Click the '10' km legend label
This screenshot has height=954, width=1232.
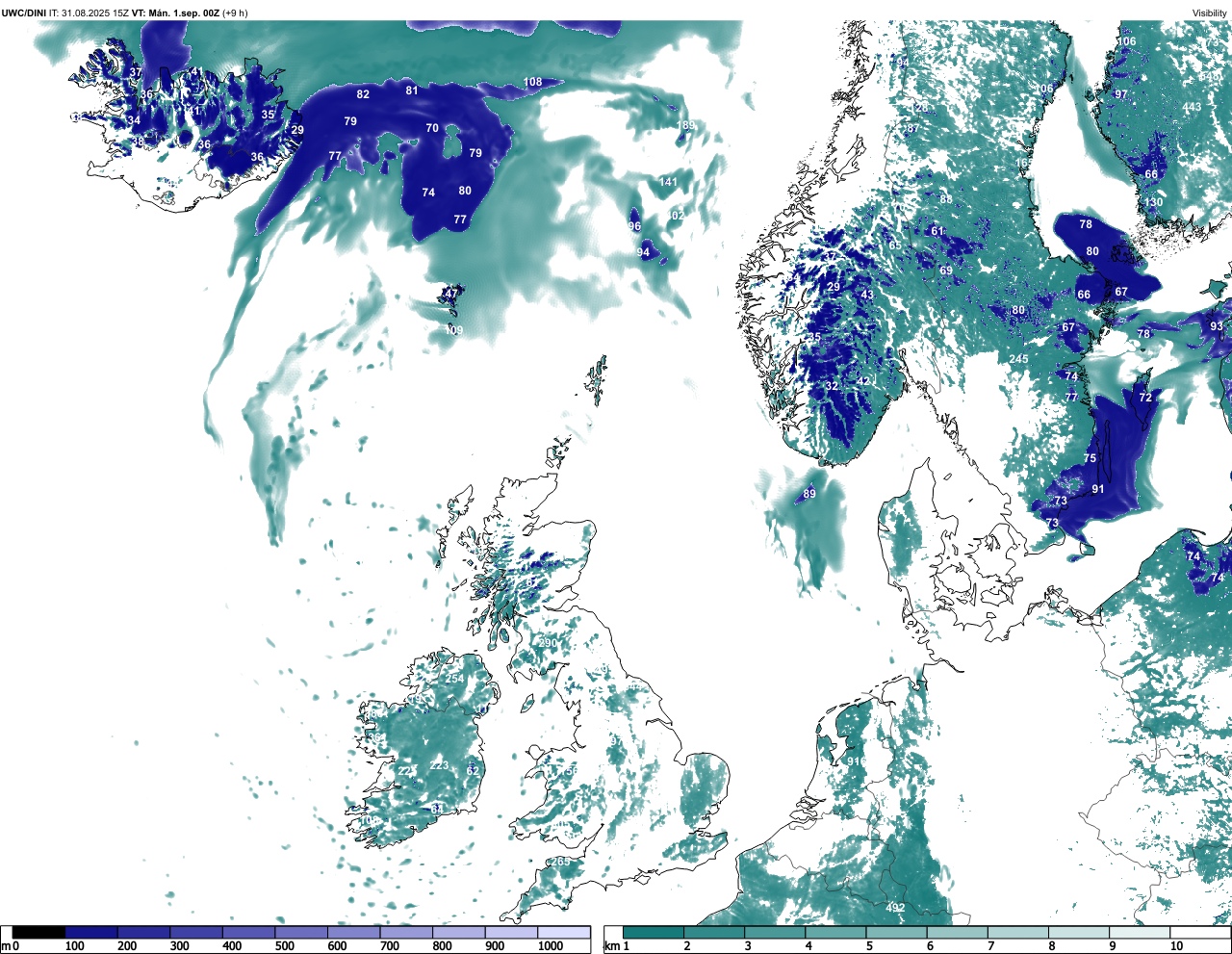click(x=1176, y=946)
